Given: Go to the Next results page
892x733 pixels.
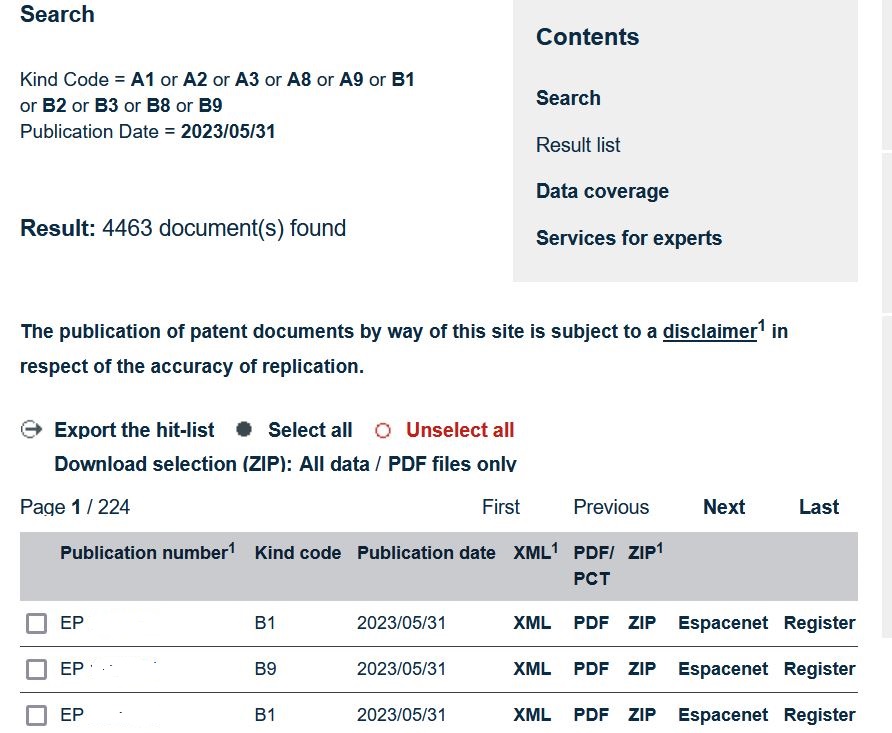Looking at the screenshot, I should [x=724, y=507].
